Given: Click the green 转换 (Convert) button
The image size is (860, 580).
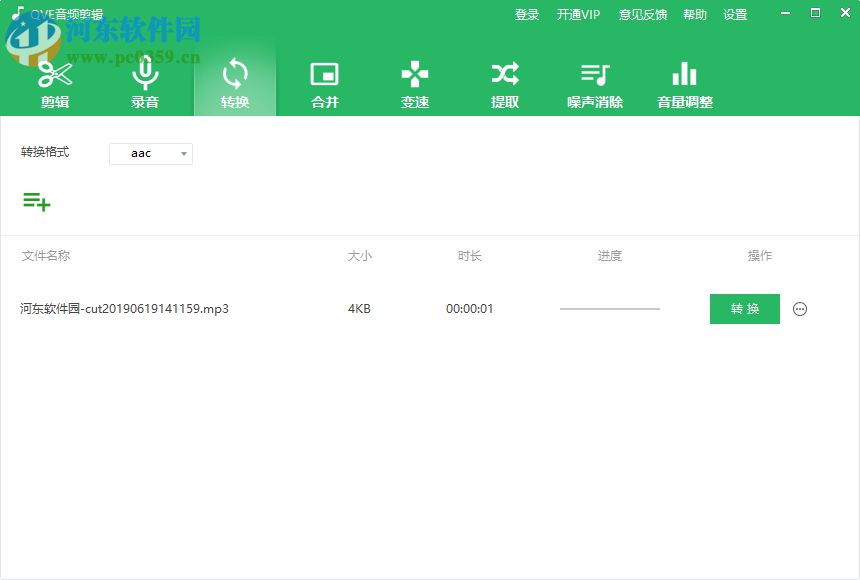Looking at the screenshot, I should 744,309.
